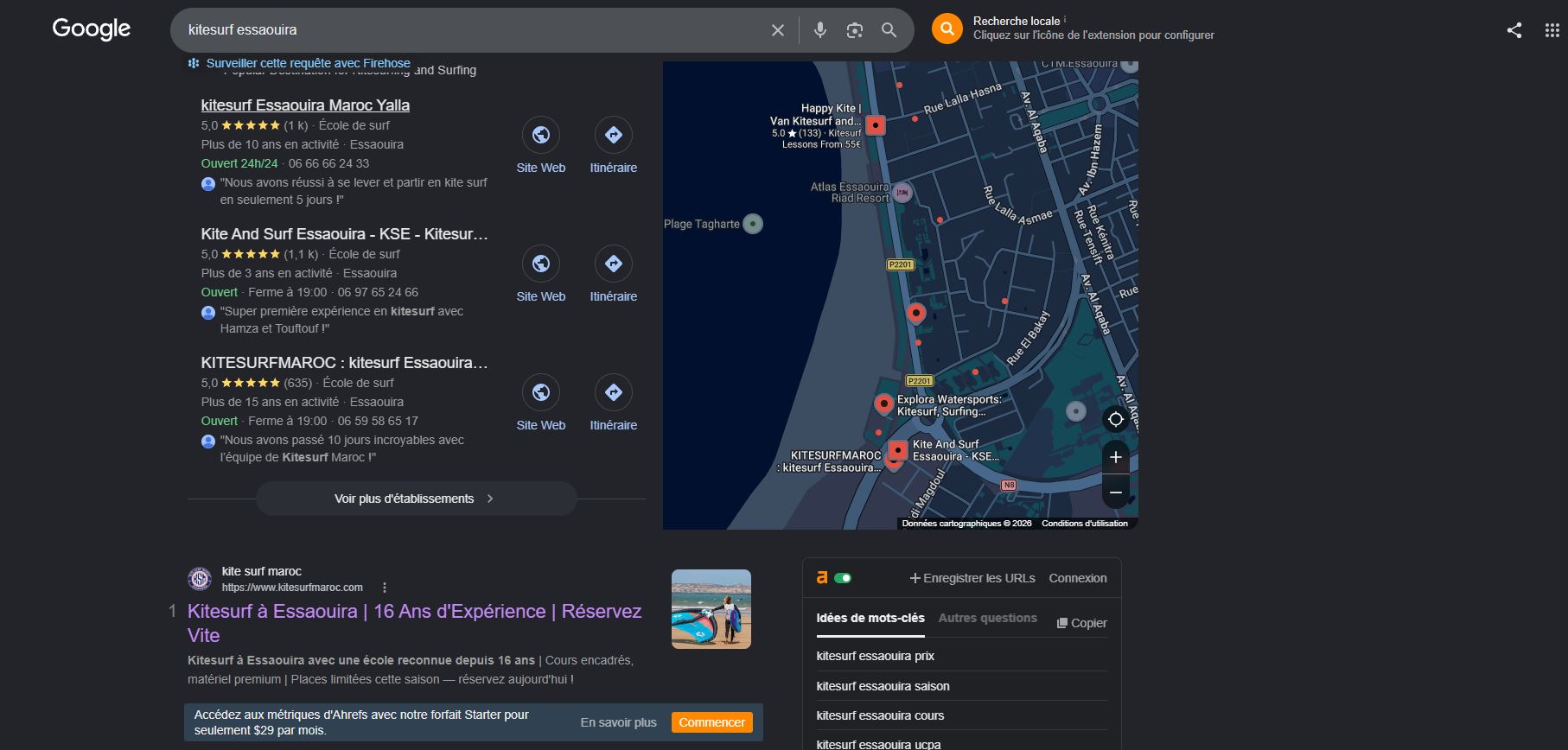This screenshot has height=750, width=1568.
Task: Select keyword 'kitesurf essaouira cours'
Action: (881, 715)
